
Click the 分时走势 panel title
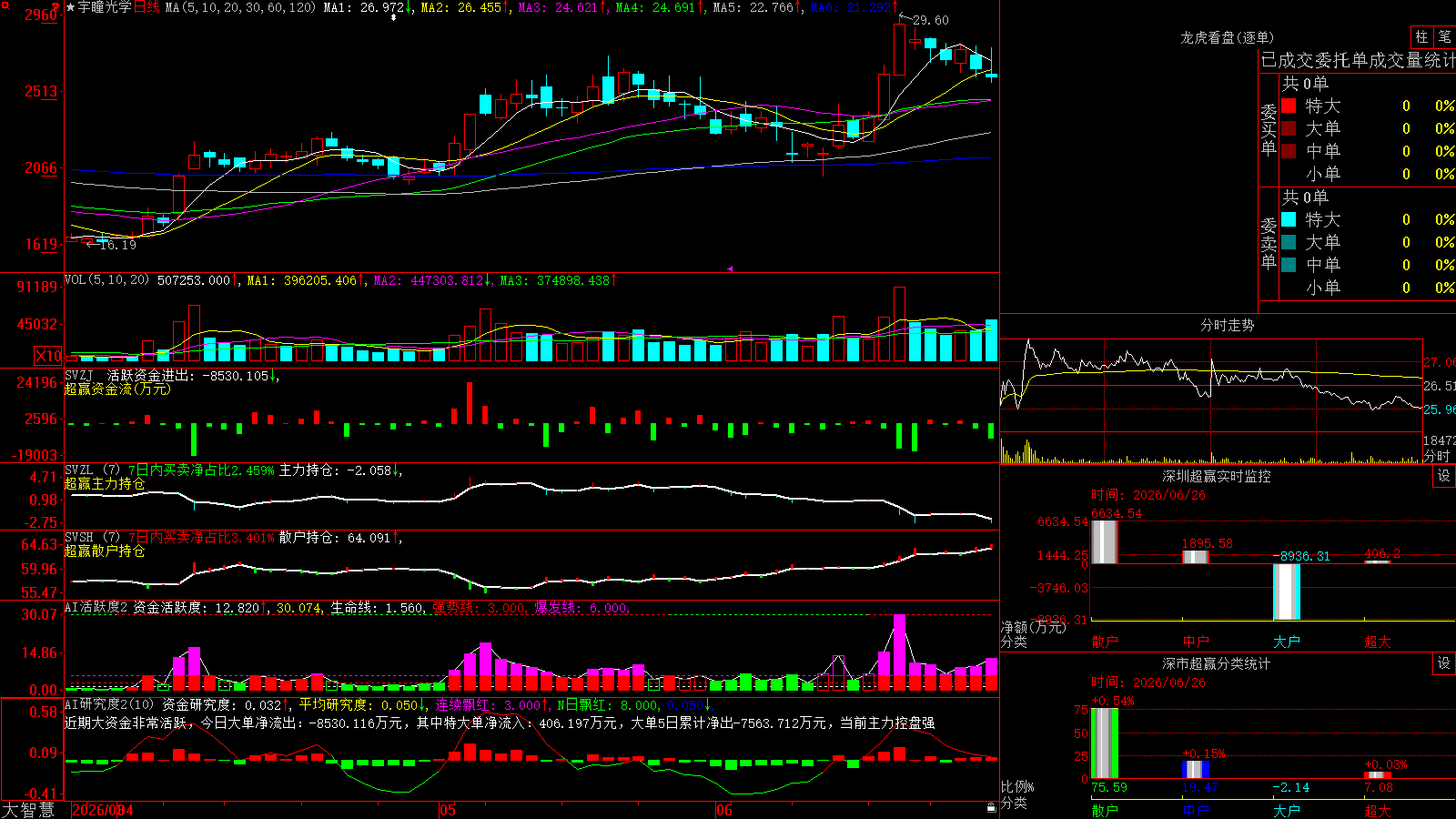pyautogui.click(x=1227, y=325)
